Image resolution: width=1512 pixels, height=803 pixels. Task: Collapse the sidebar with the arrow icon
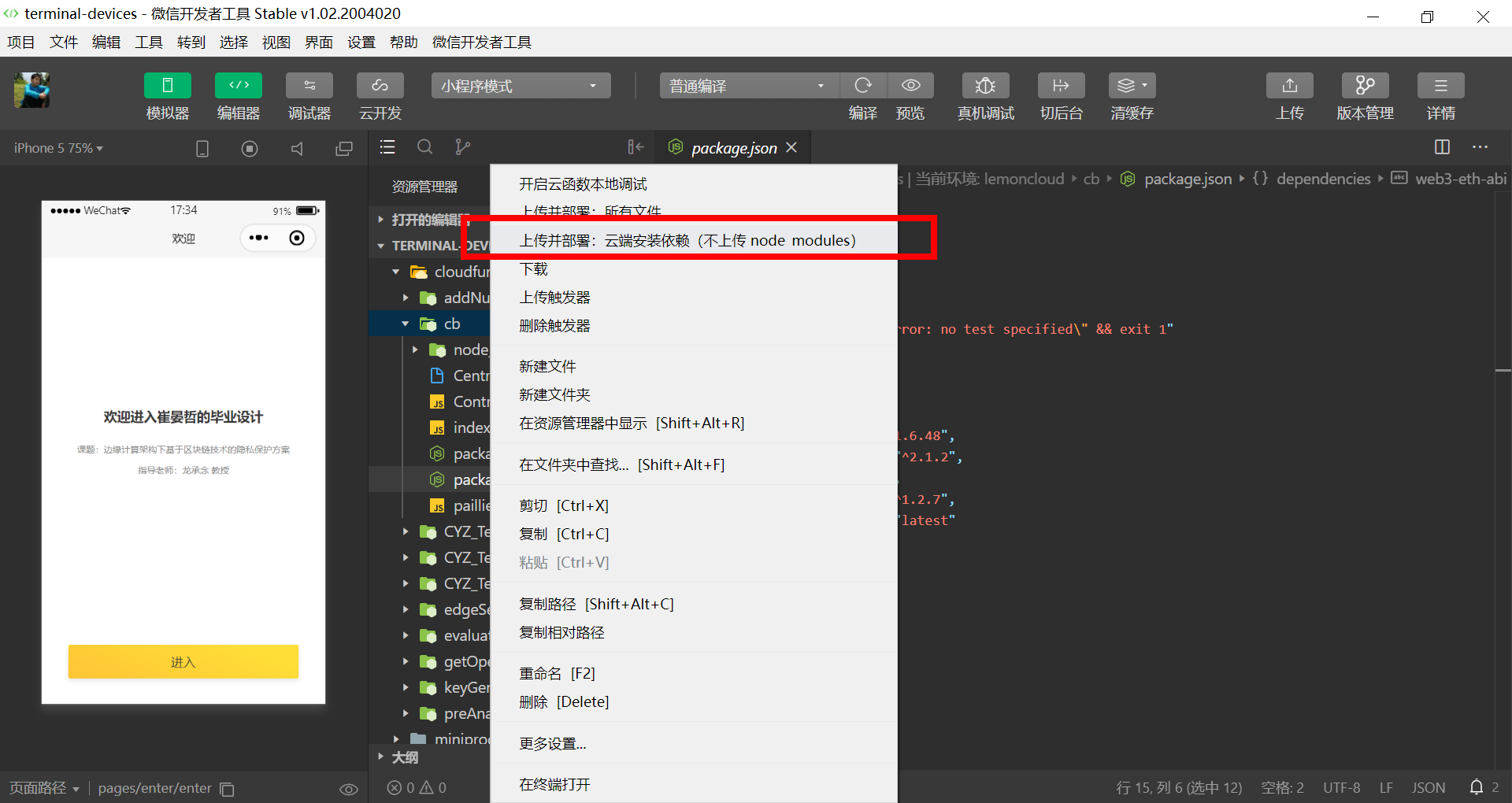[636, 147]
